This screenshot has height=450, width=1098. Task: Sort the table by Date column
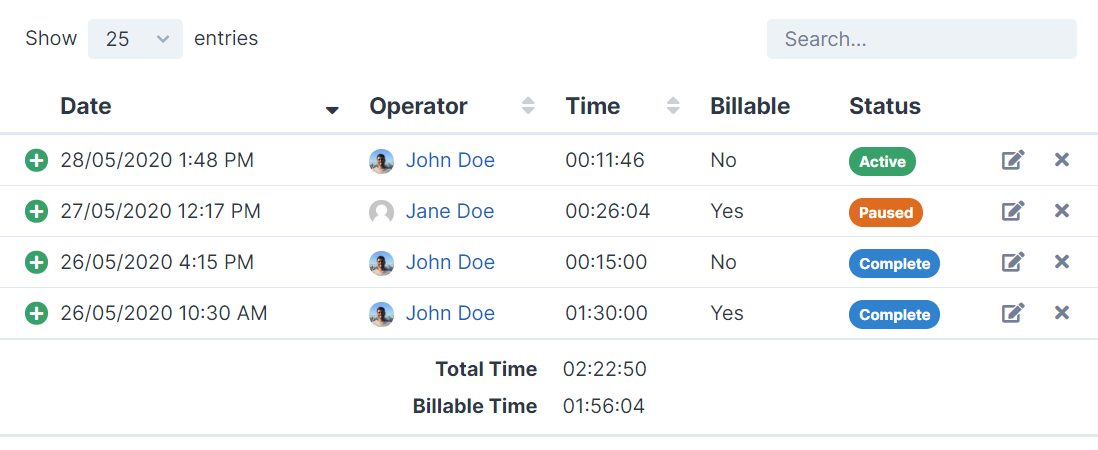coord(86,106)
